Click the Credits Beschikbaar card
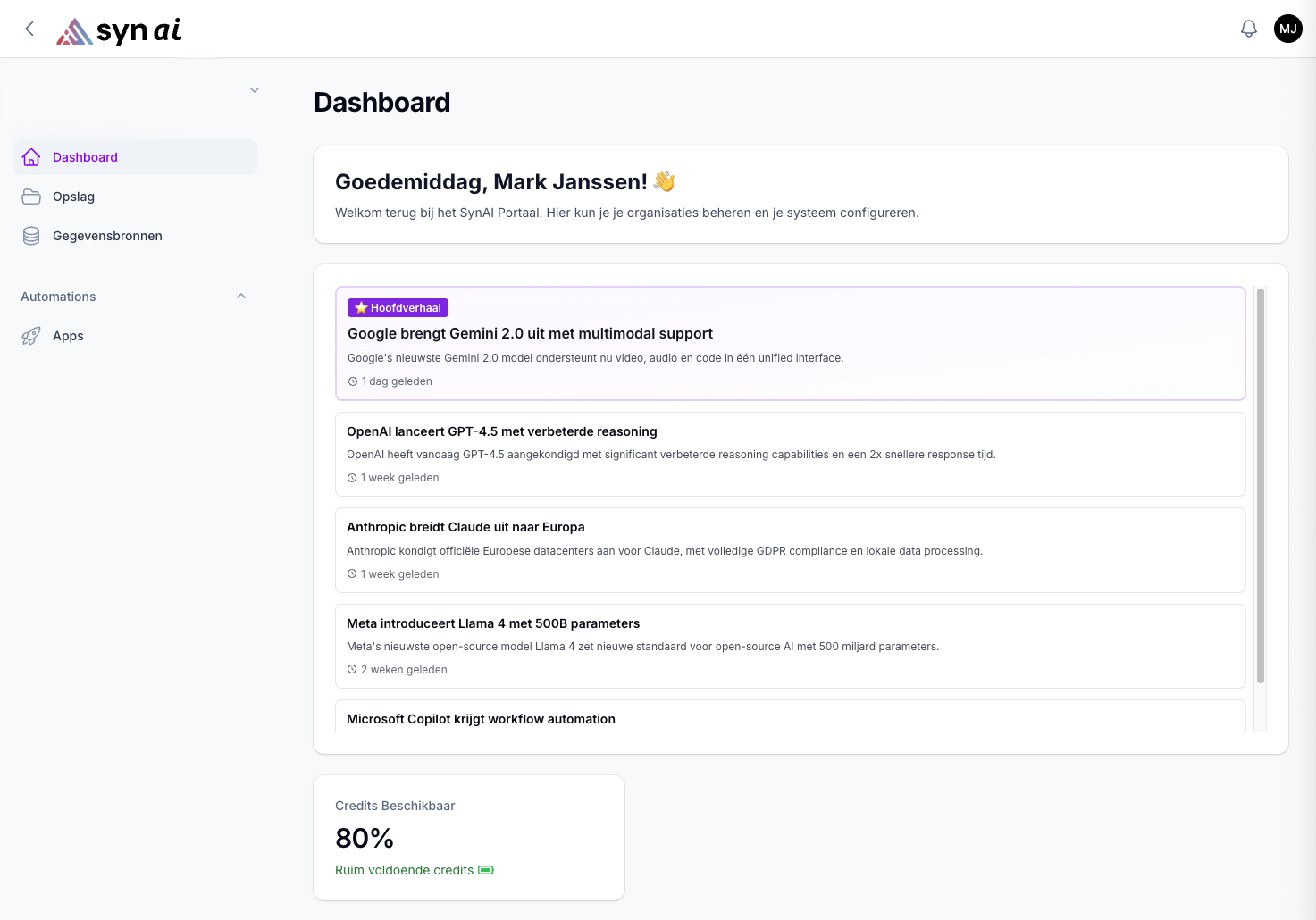Viewport: 1316px width, 920px height. pyautogui.click(x=468, y=837)
